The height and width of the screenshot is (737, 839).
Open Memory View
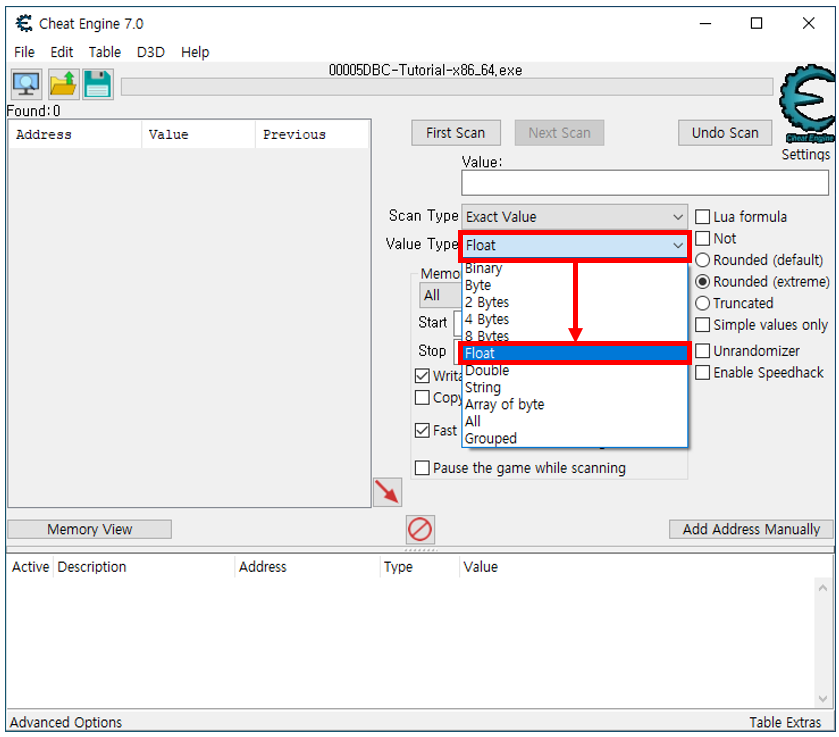click(89, 529)
